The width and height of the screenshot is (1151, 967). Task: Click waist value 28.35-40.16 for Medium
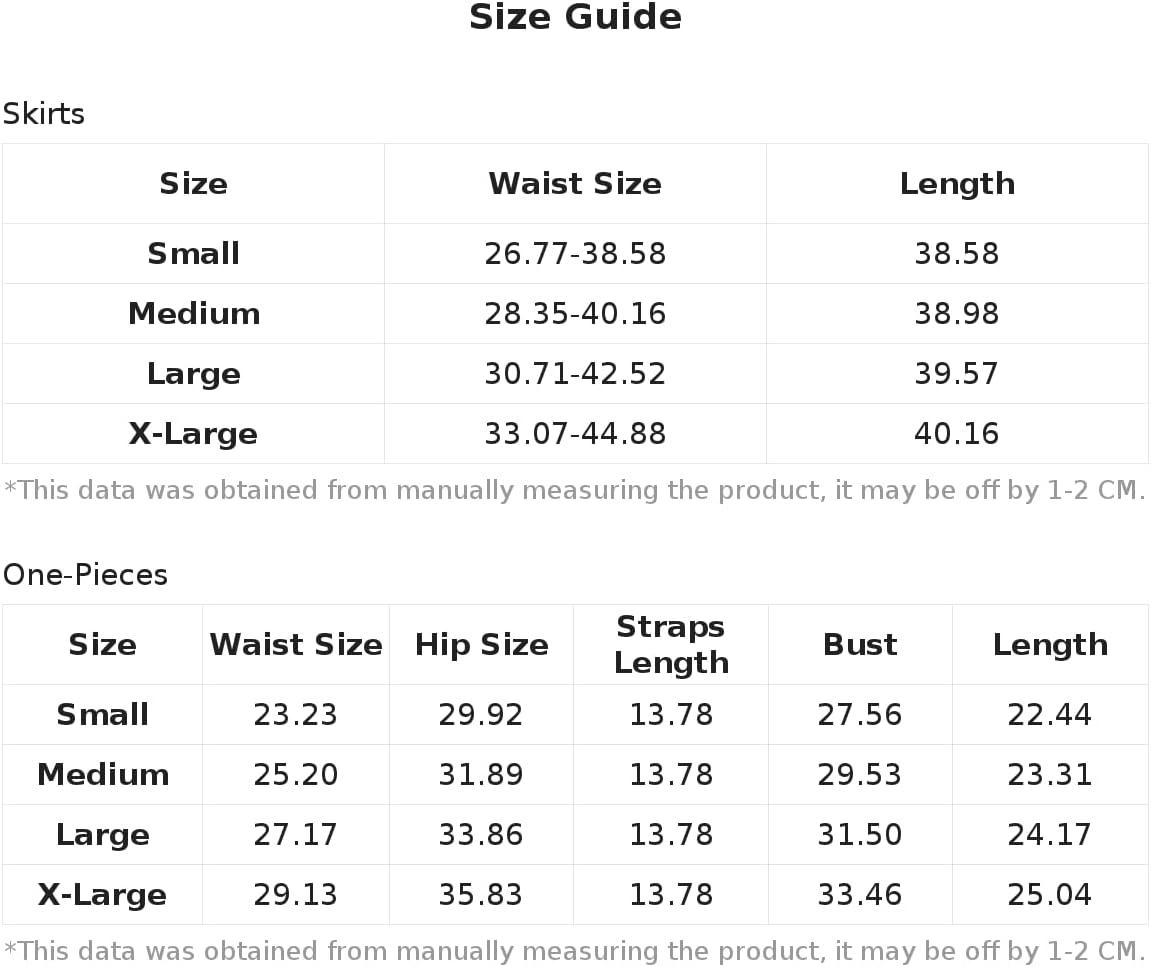(x=575, y=314)
